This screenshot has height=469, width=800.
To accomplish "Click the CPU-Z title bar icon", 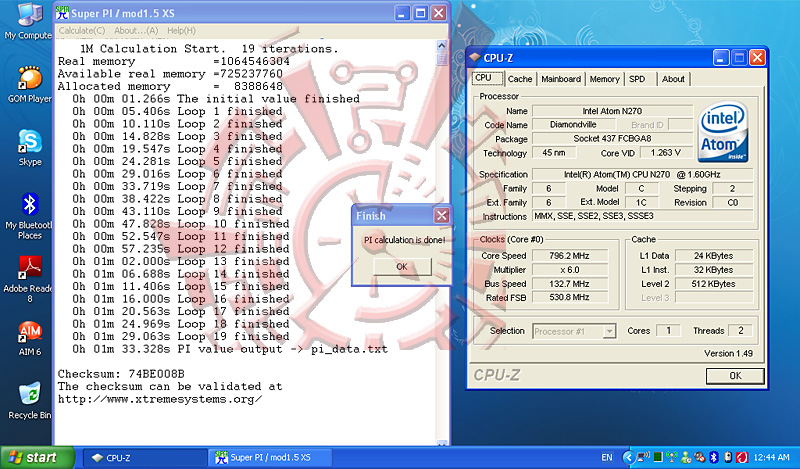I will coord(475,58).
